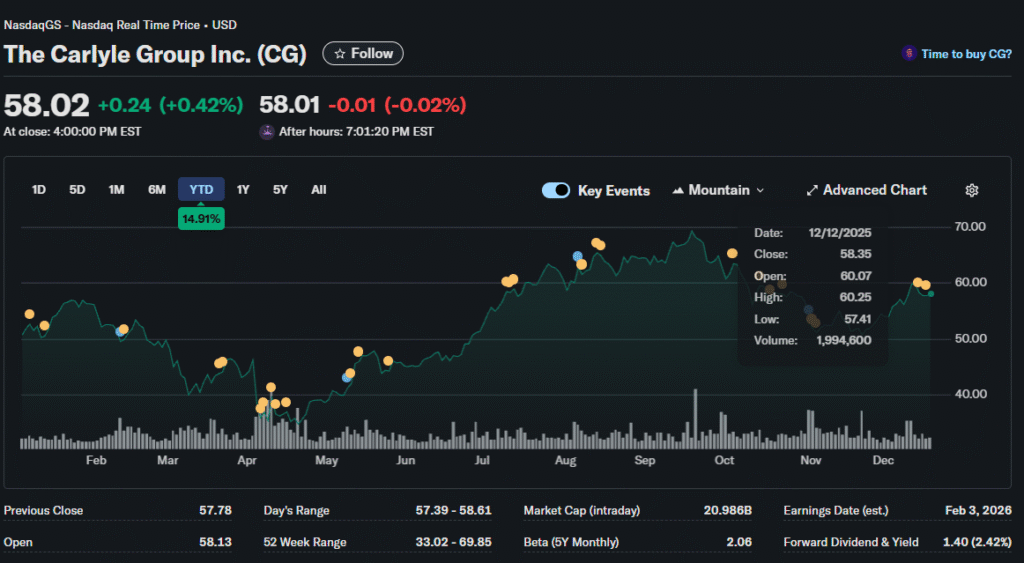This screenshot has height=563, width=1024.
Task: Show the 1Y price chart
Action: coord(243,190)
